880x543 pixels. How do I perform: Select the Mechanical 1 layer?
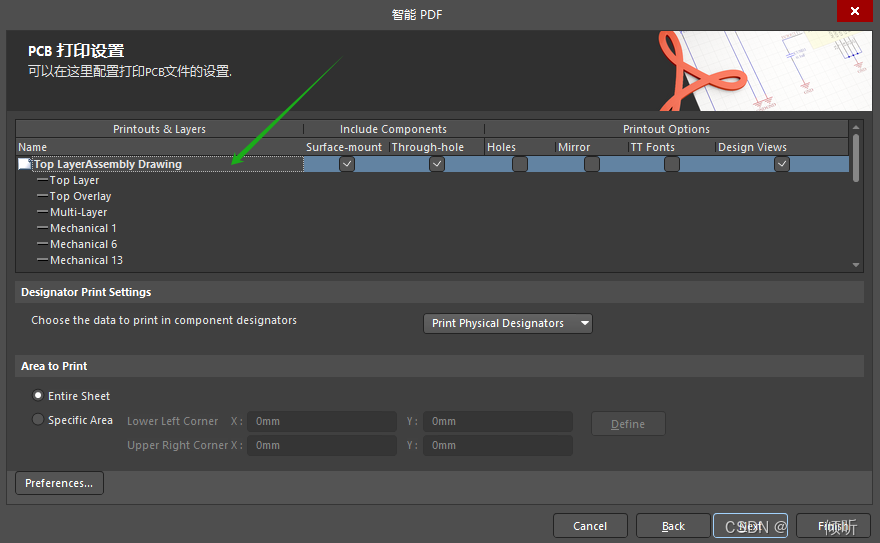coord(83,228)
